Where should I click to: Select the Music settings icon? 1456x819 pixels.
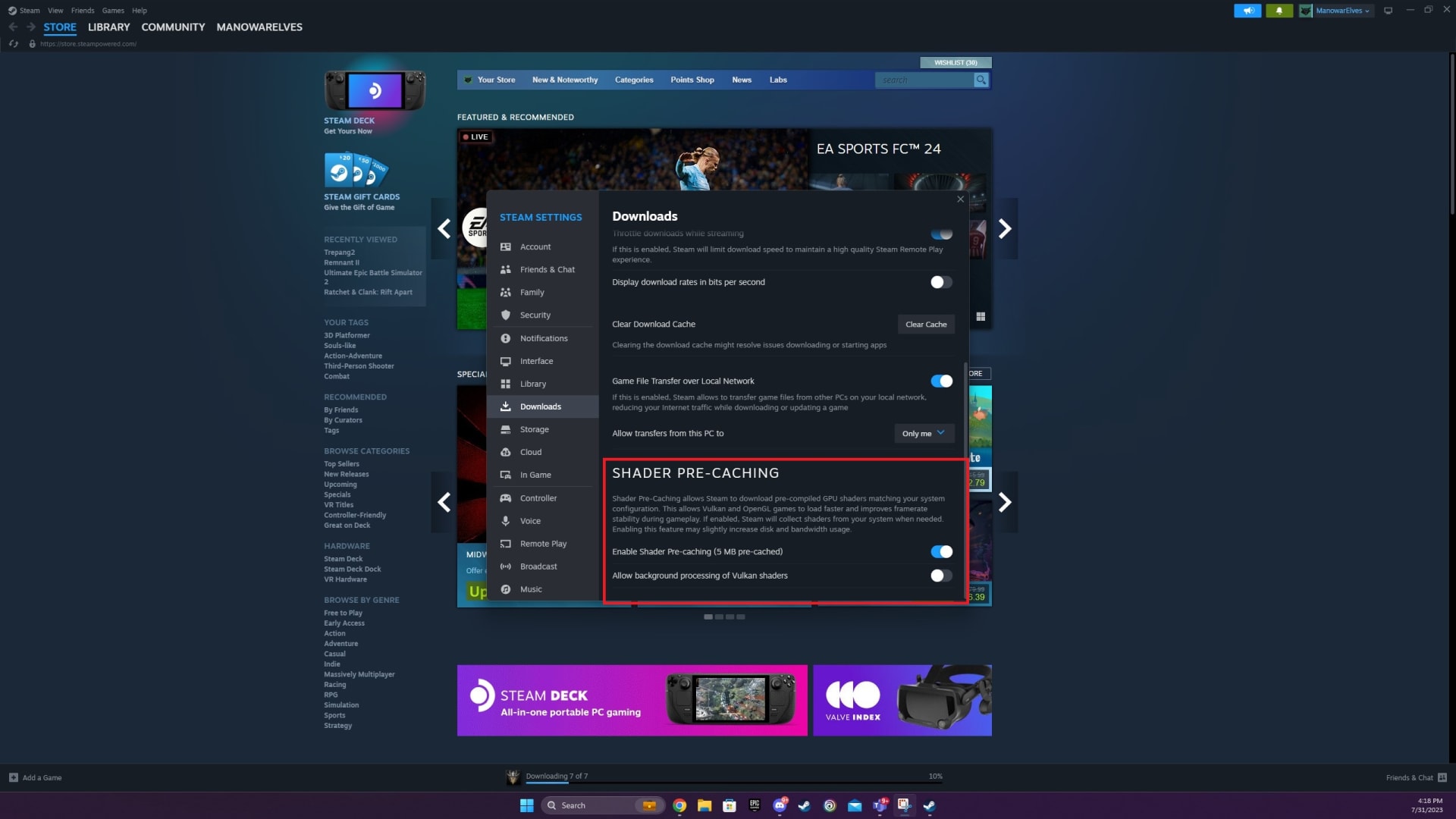click(506, 590)
